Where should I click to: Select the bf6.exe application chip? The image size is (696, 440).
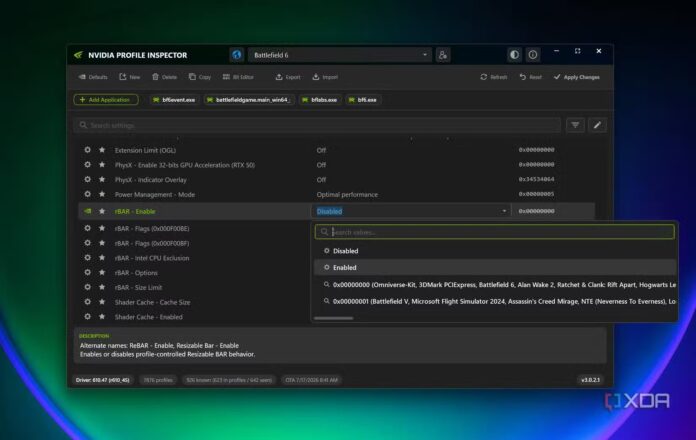(x=364, y=100)
